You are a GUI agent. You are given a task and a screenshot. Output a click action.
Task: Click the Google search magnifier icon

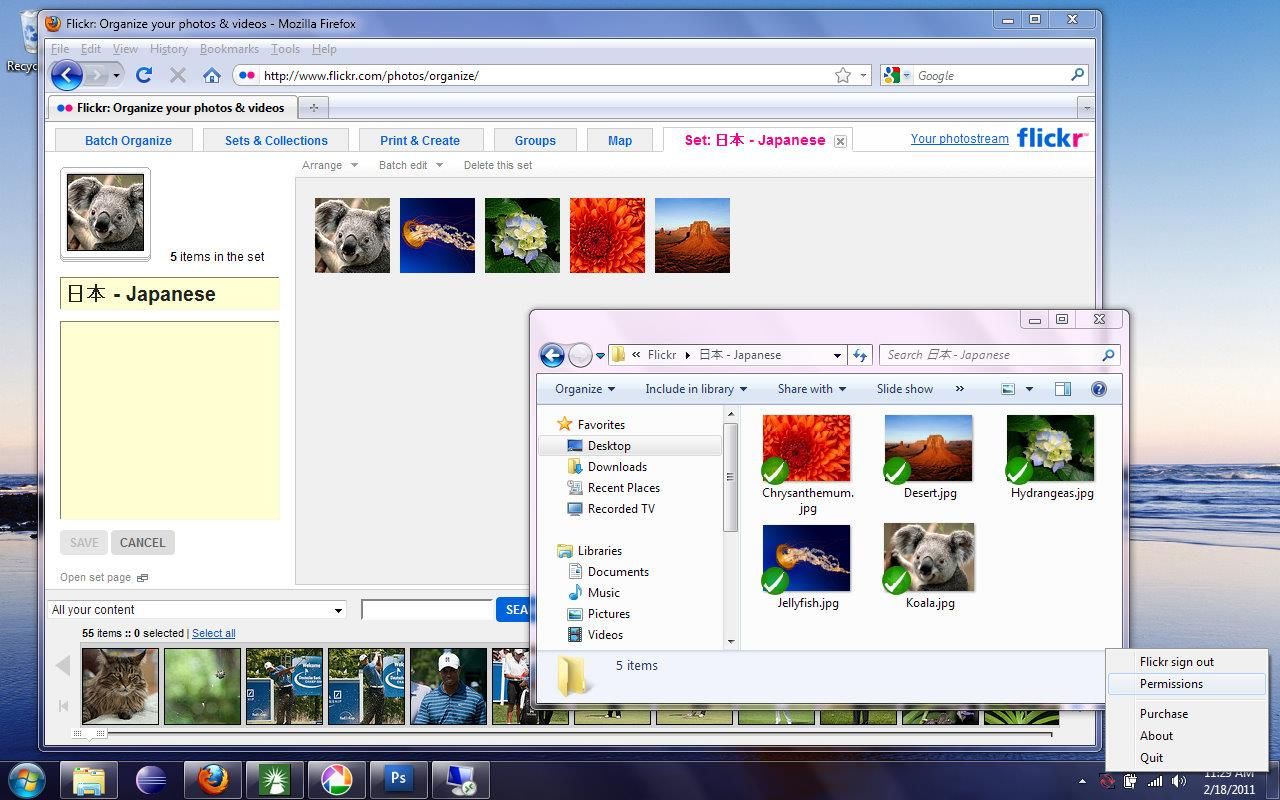(1077, 74)
